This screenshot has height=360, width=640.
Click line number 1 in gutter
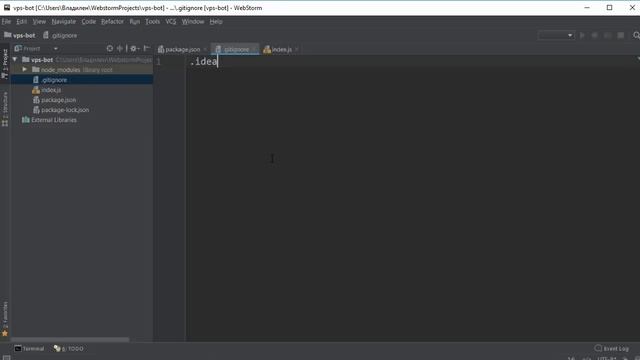point(158,62)
